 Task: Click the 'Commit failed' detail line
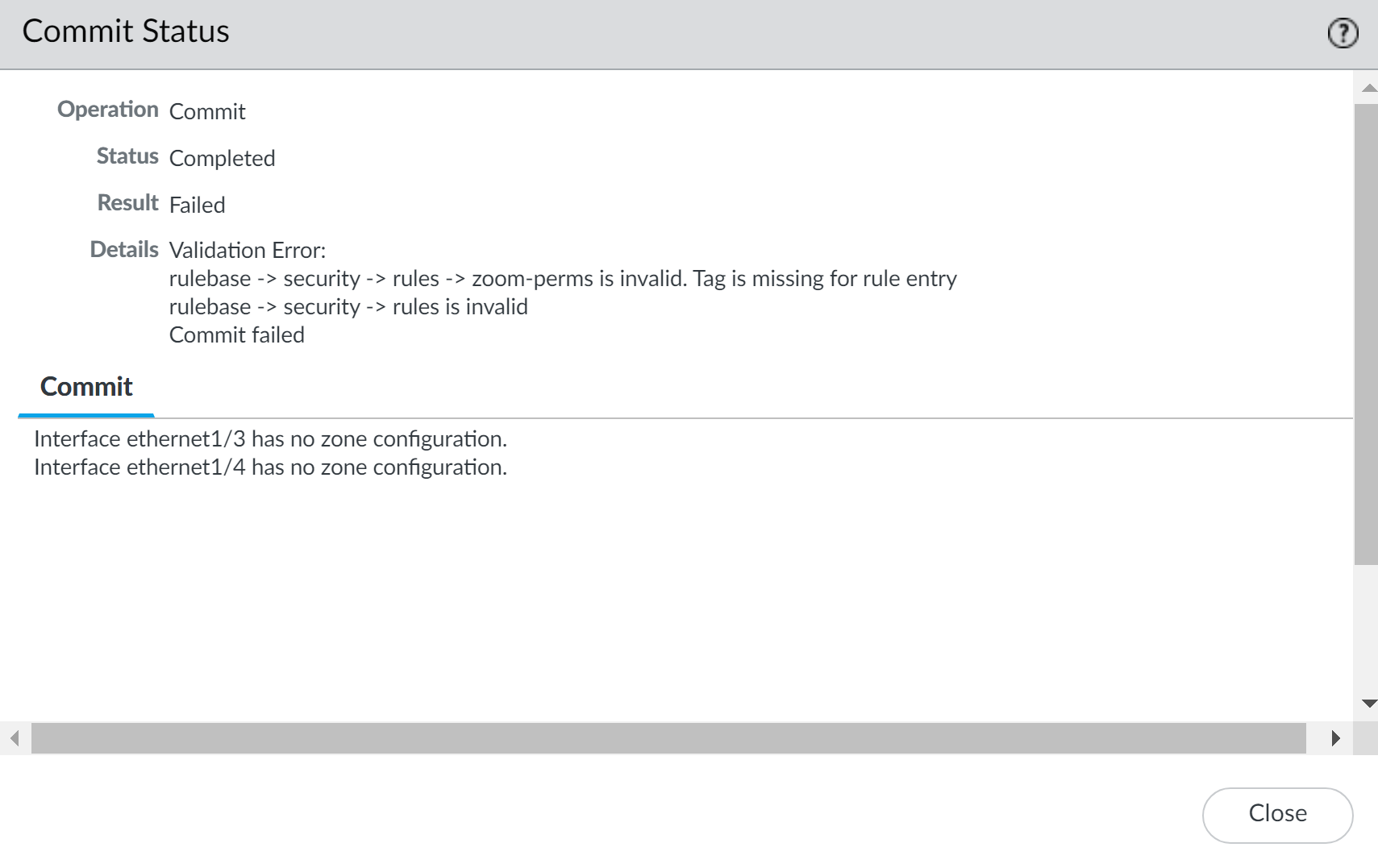coord(236,334)
